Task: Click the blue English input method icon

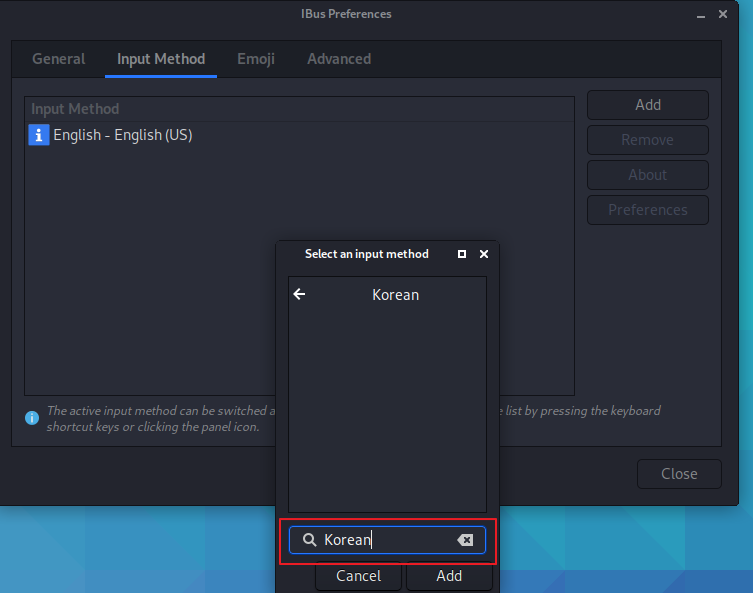Action: tap(39, 135)
